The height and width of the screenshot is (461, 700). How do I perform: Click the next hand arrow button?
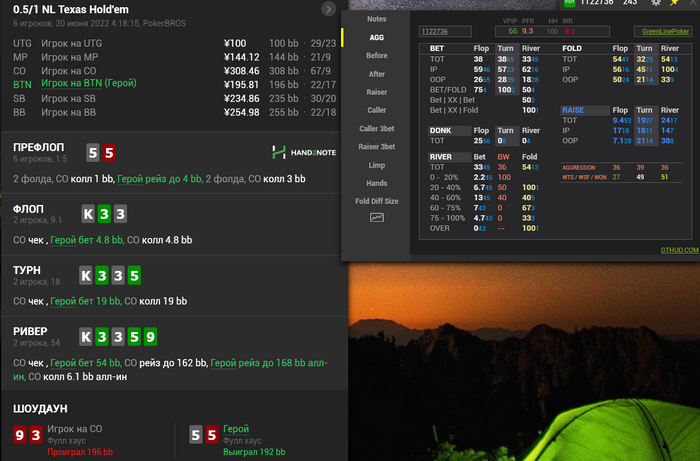tap(329, 9)
